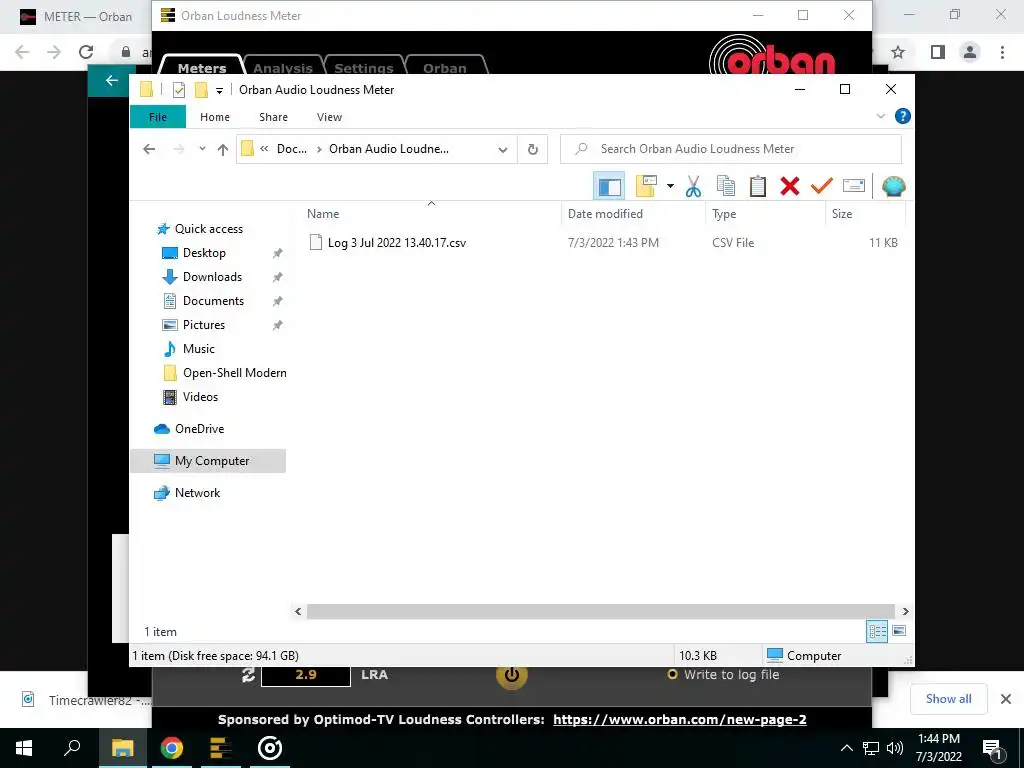Switch to the Meters tab in Orban
1024x768 pixels.
(202, 67)
